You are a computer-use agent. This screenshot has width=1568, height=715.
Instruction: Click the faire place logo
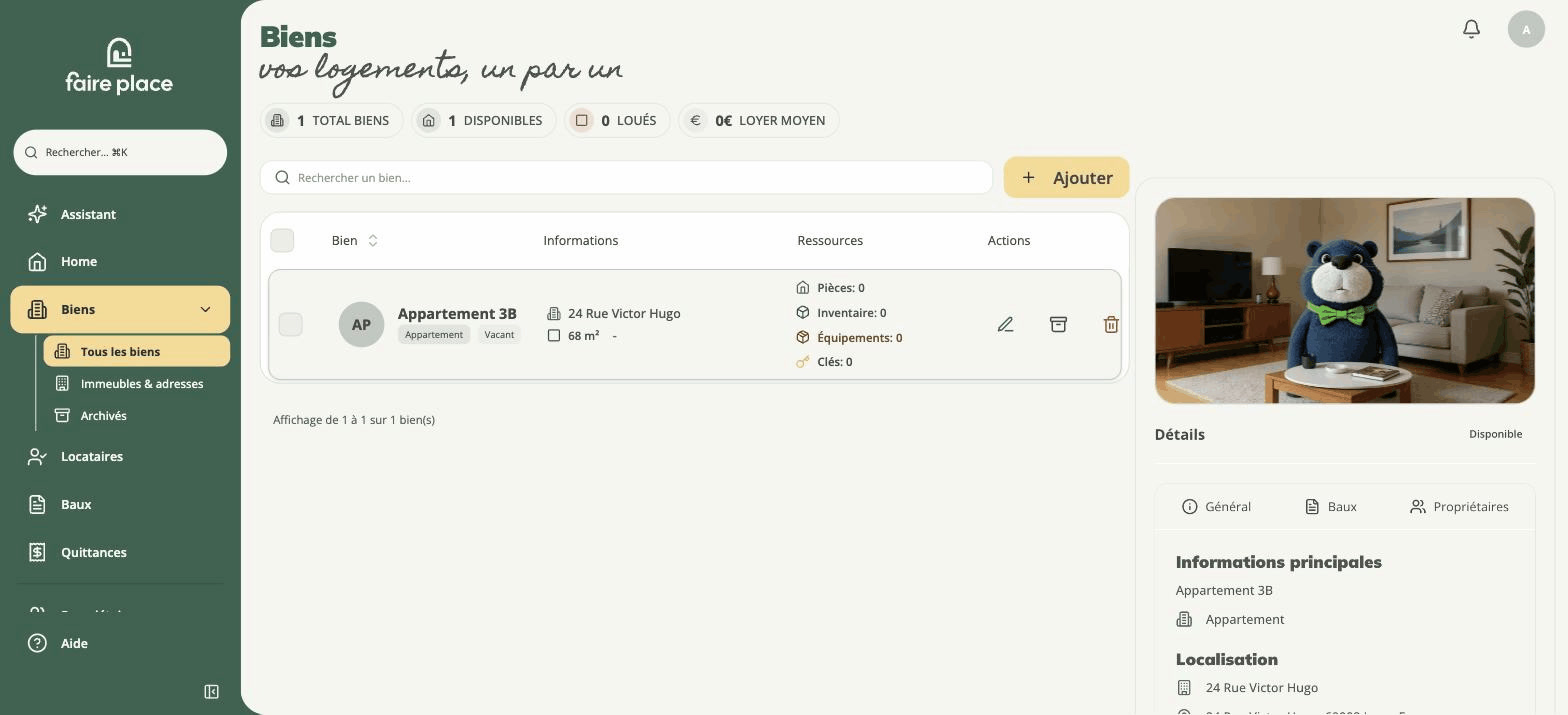(119, 66)
